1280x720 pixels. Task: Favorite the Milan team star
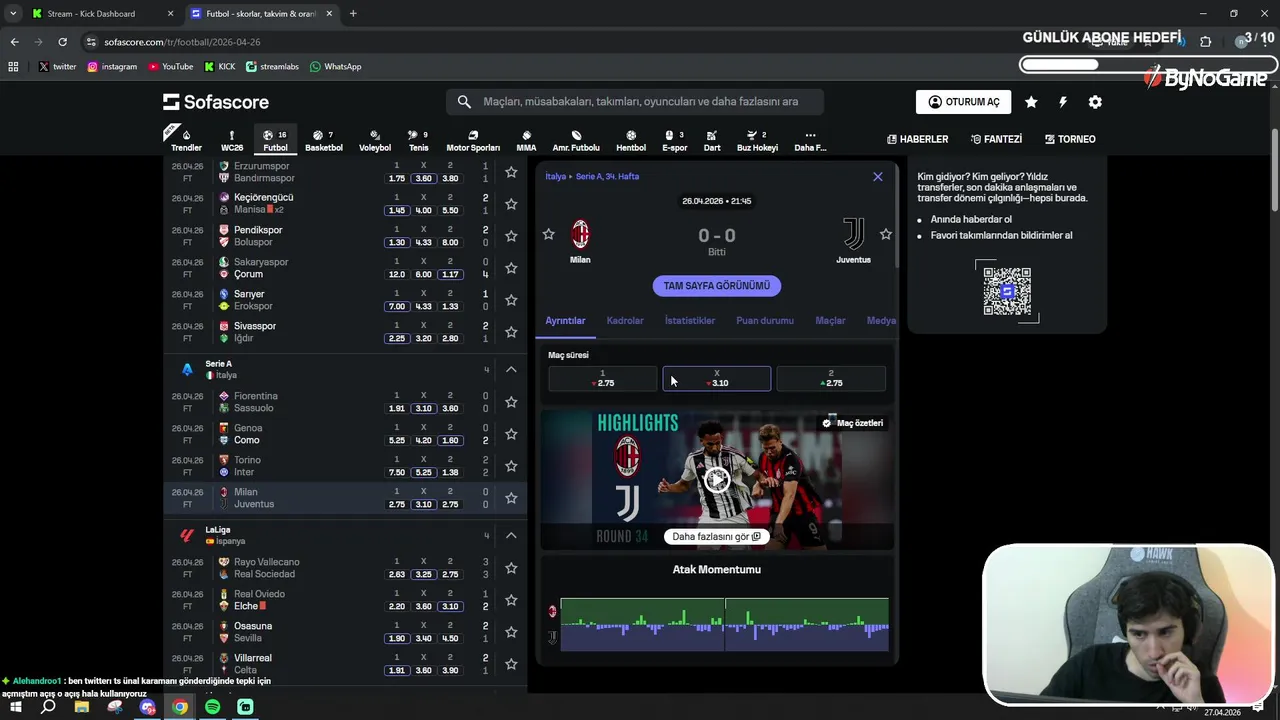pyautogui.click(x=548, y=234)
